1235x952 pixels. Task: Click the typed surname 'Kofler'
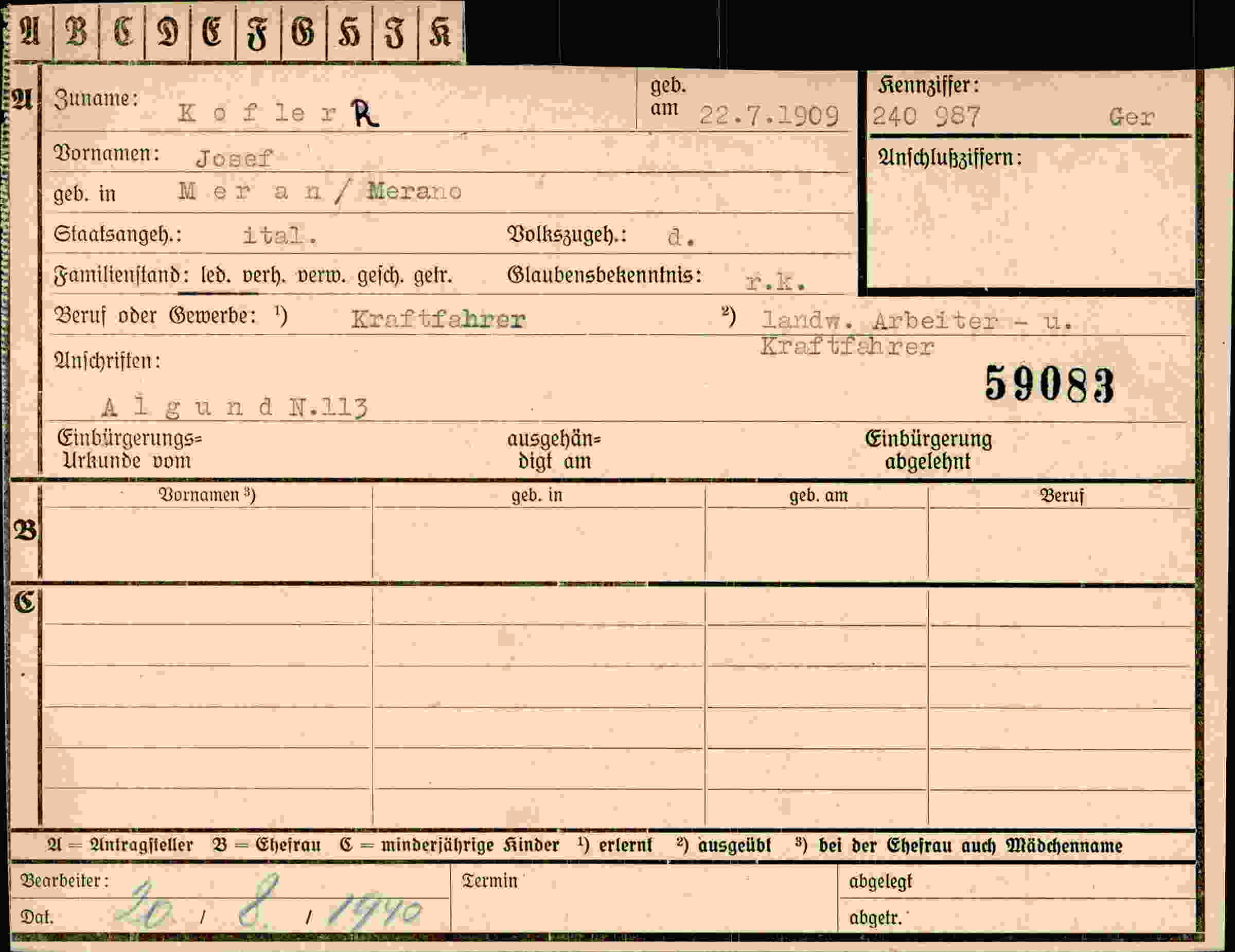click(257, 113)
